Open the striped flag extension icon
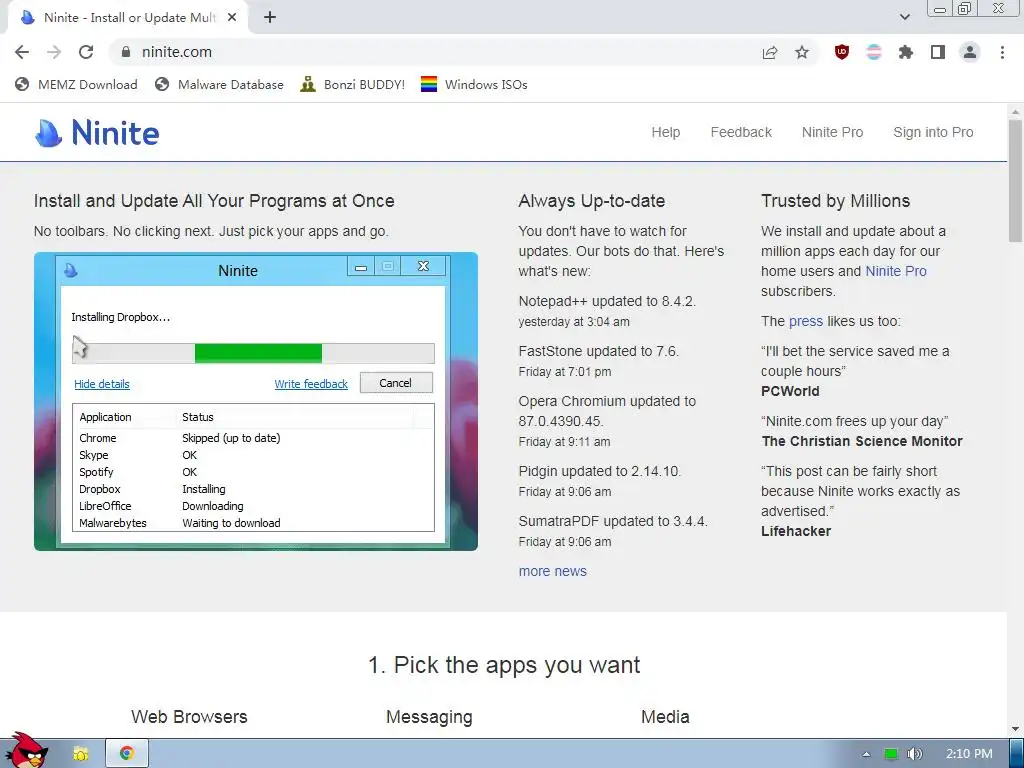 874,52
